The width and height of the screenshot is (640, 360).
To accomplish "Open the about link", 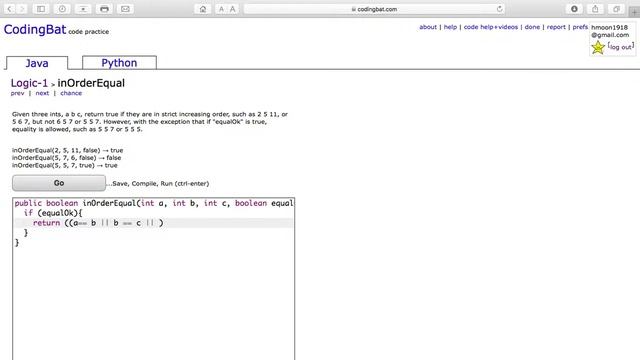I will point(428,27).
